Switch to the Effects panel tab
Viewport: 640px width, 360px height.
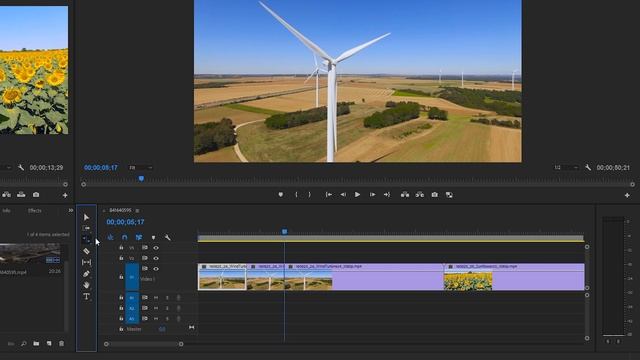(x=35, y=211)
